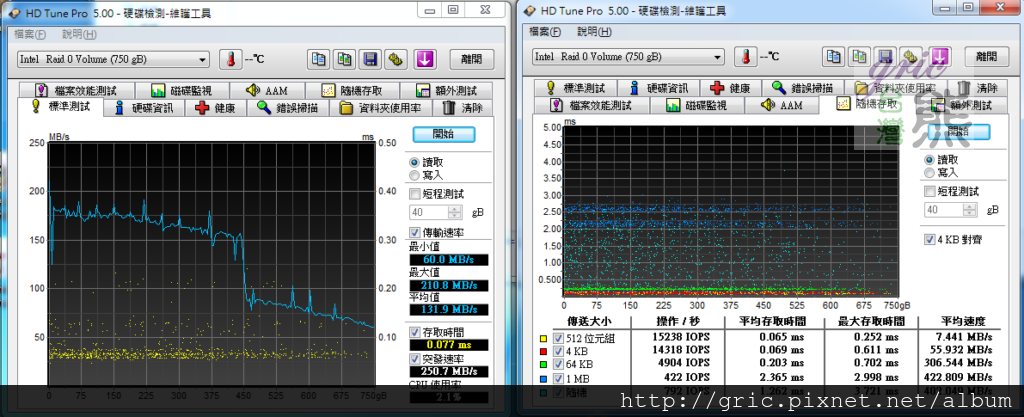Click short stroke gB stepper in right window
Image resolution: width=1024 pixels, height=417 pixels.
pyautogui.click(x=970, y=209)
